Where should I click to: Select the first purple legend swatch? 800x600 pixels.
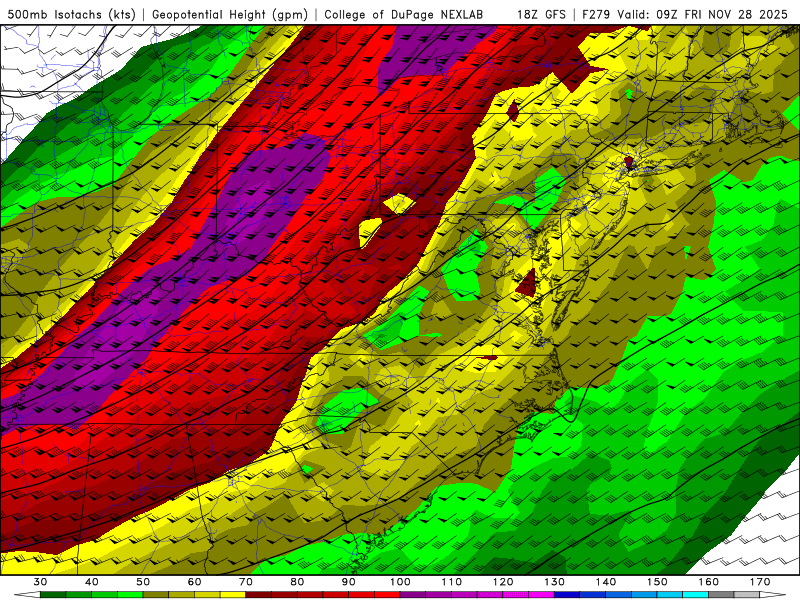(x=413, y=595)
